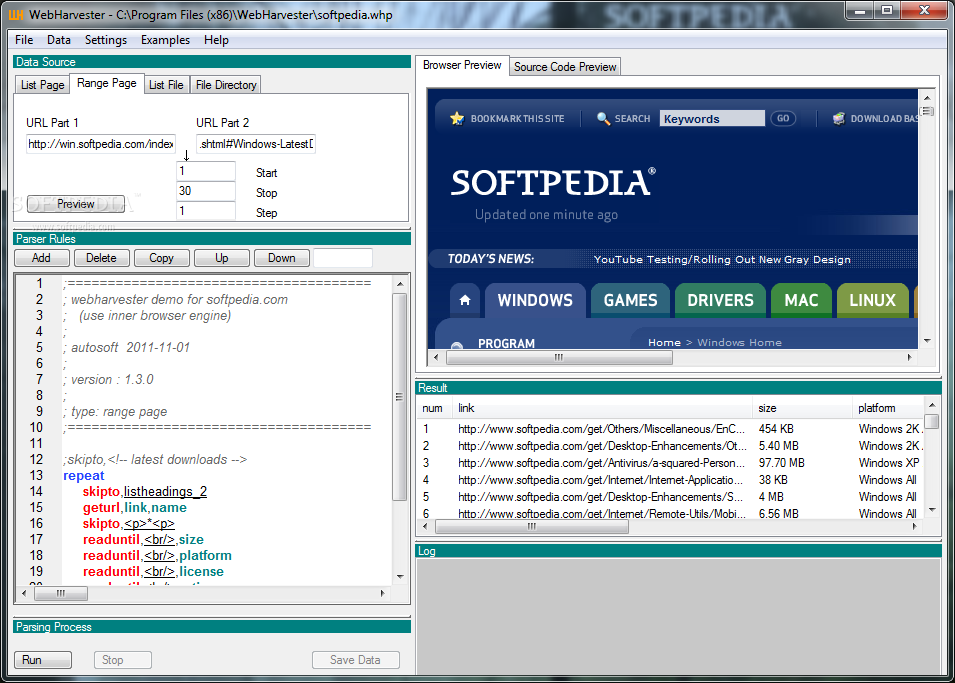955x683 pixels.
Task: Click Result list horizontal scrollbar thumb
Action: [x=532, y=526]
